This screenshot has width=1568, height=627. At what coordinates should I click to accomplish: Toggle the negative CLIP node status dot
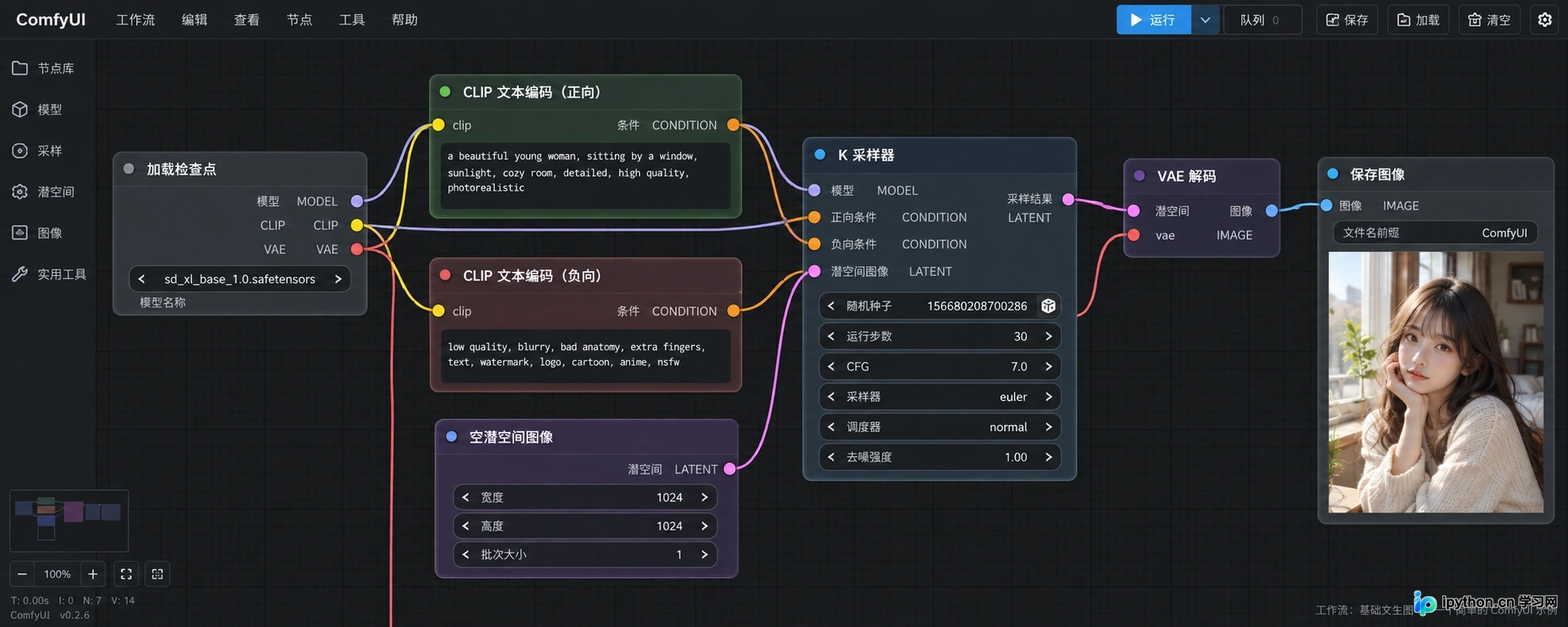(x=445, y=275)
